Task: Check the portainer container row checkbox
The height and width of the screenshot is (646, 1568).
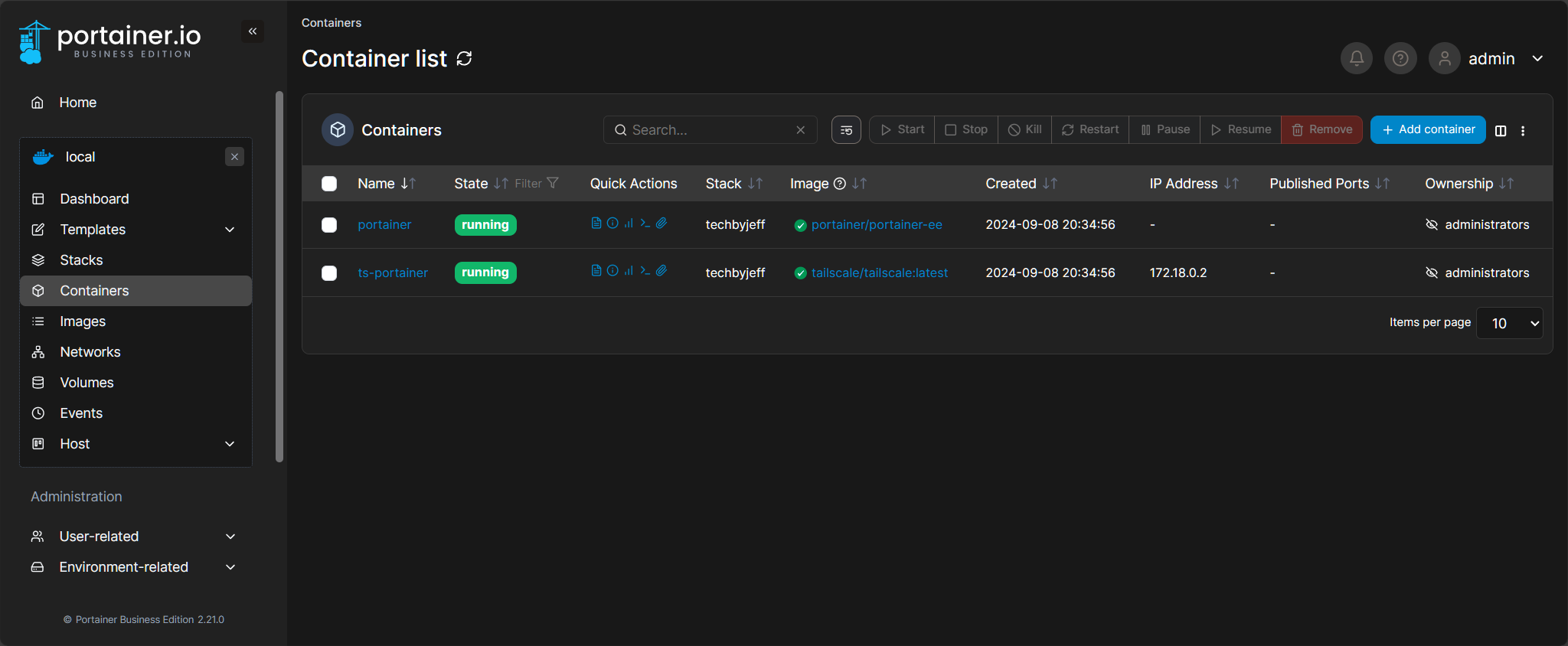Action: point(329,225)
